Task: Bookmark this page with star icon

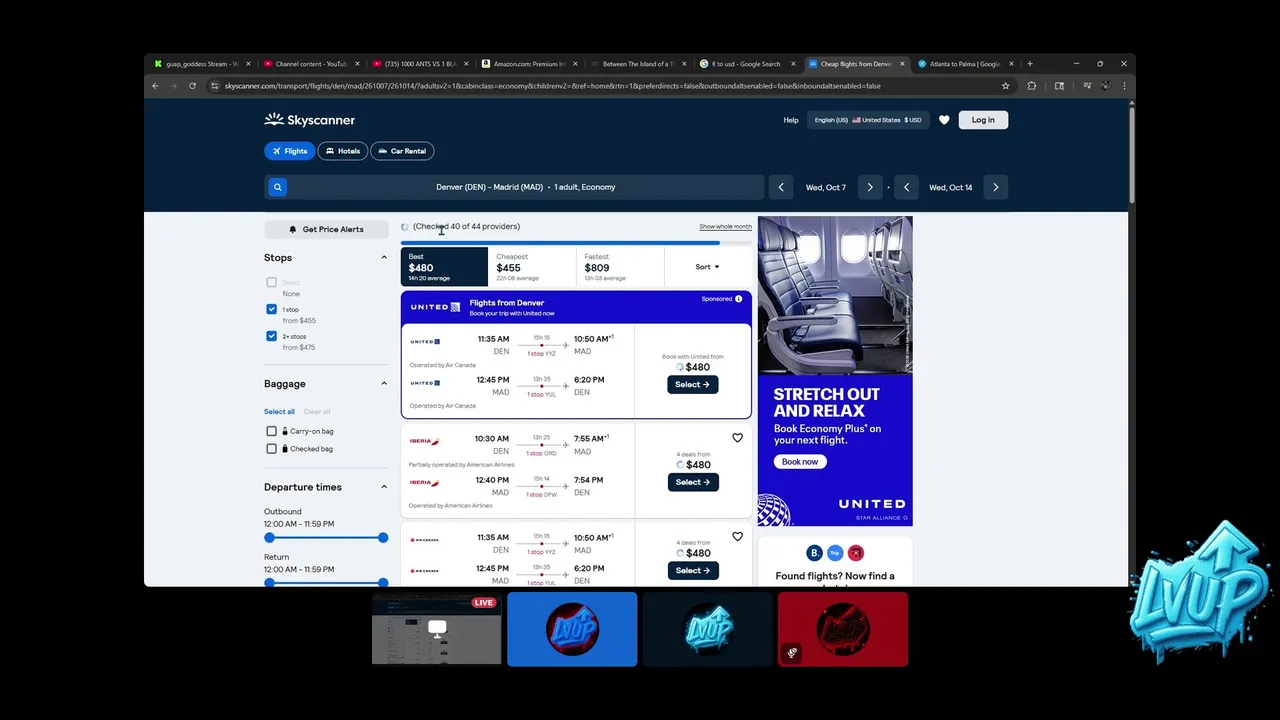Action: (x=1005, y=86)
